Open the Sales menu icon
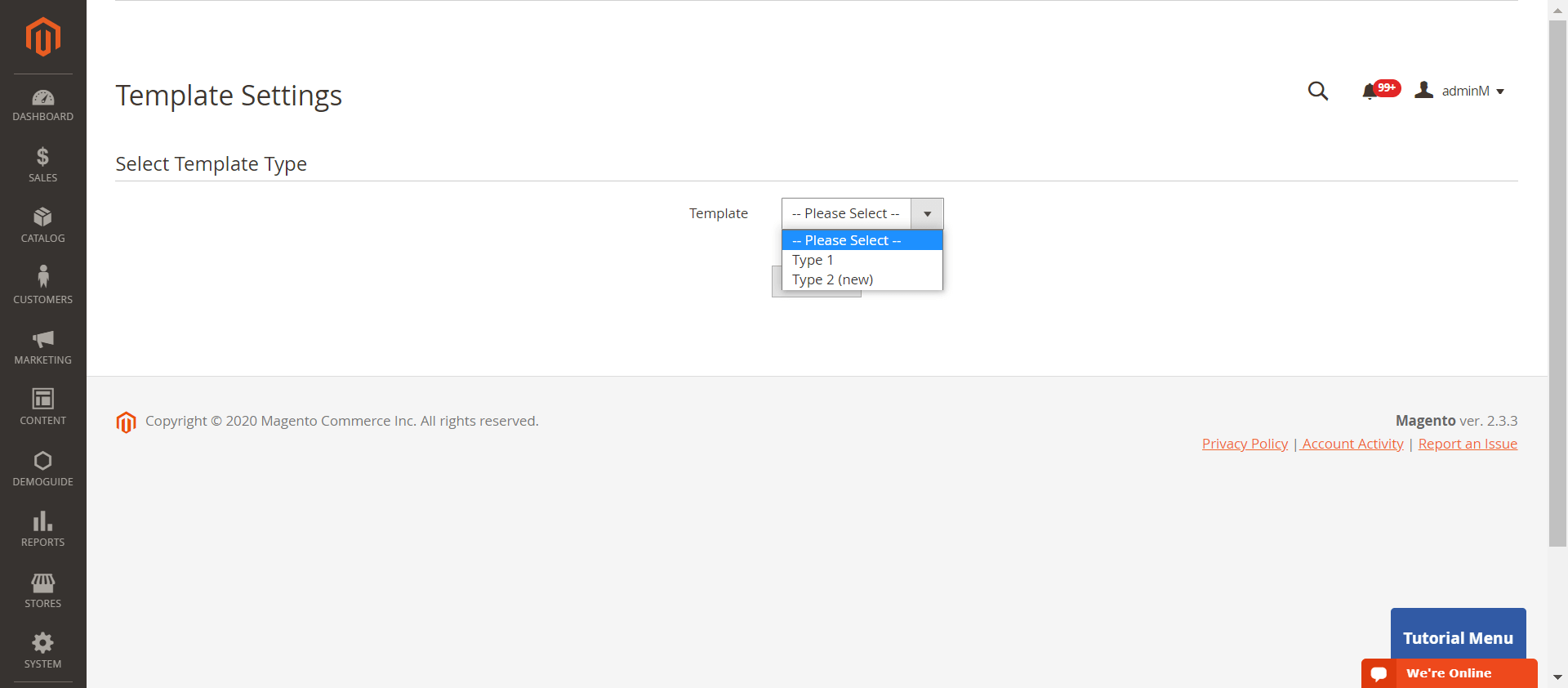This screenshot has width=1568, height=688. pos(42,157)
